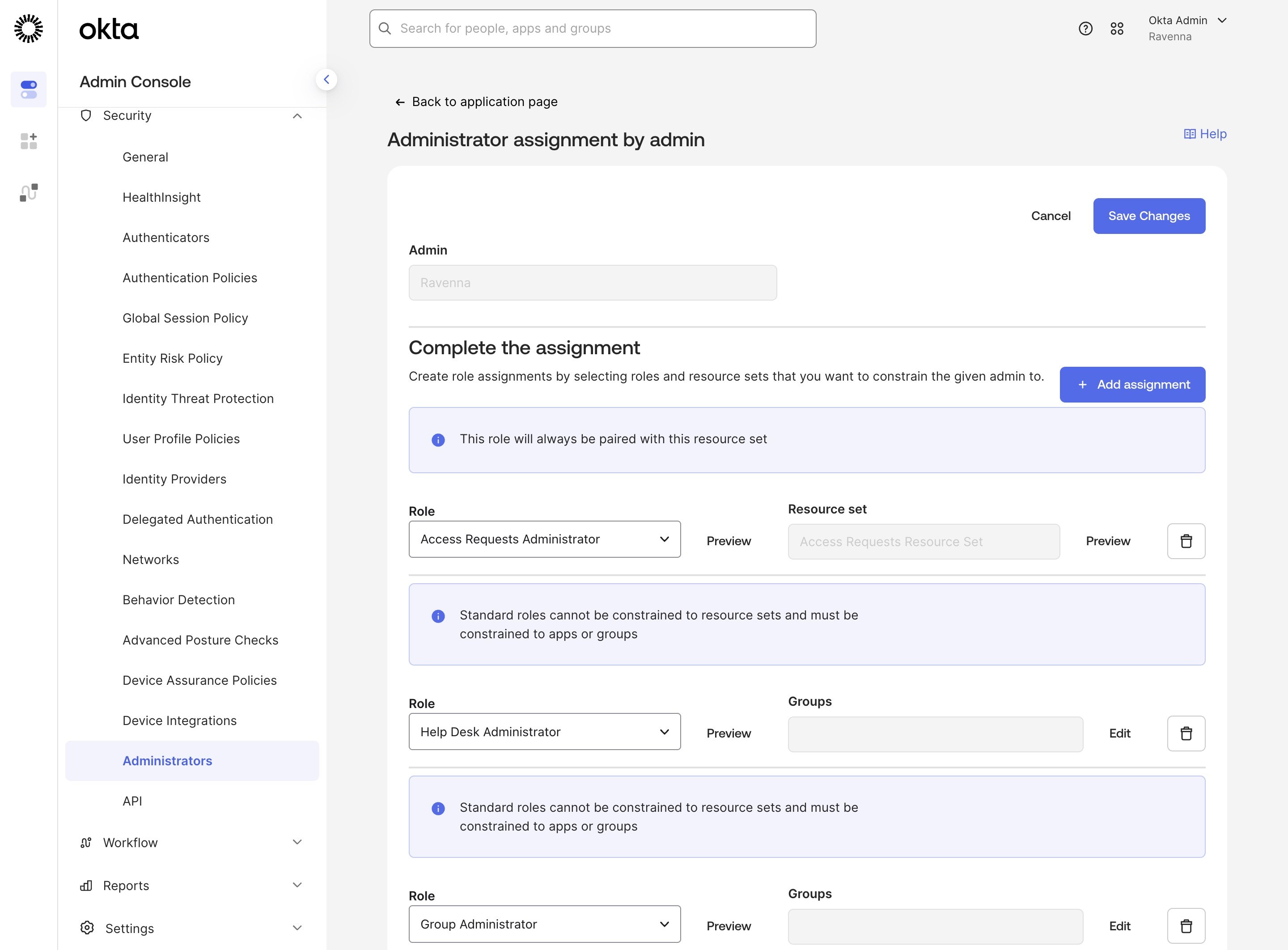Expand the Reports section

(297, 885)
